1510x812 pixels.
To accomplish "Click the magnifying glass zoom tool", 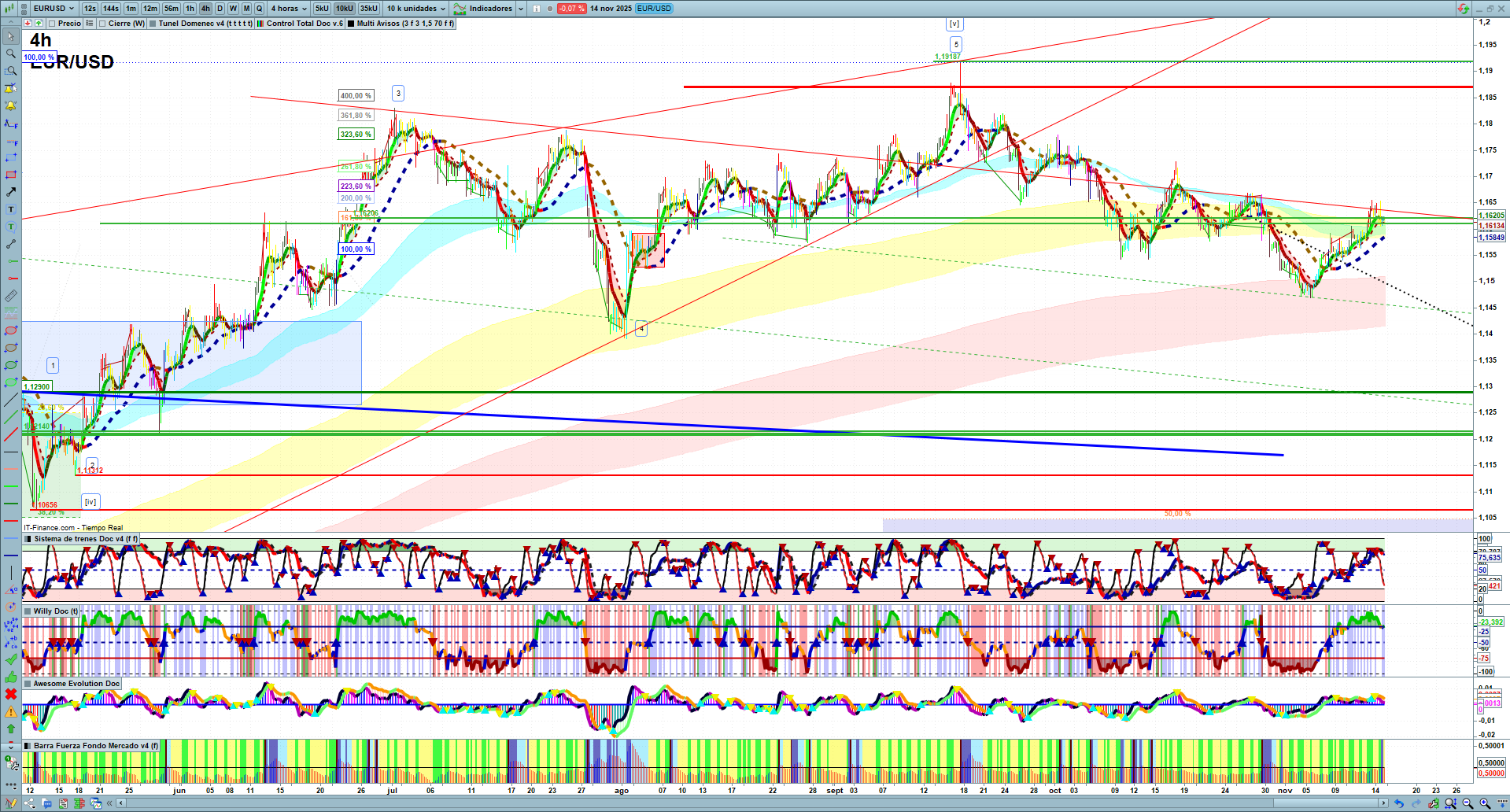I will [x=10, y=54].
